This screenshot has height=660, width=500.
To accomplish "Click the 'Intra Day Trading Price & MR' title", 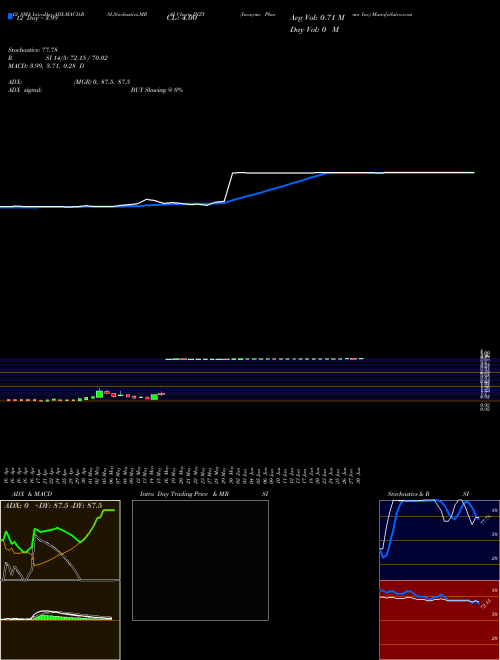I will [184, 494].
